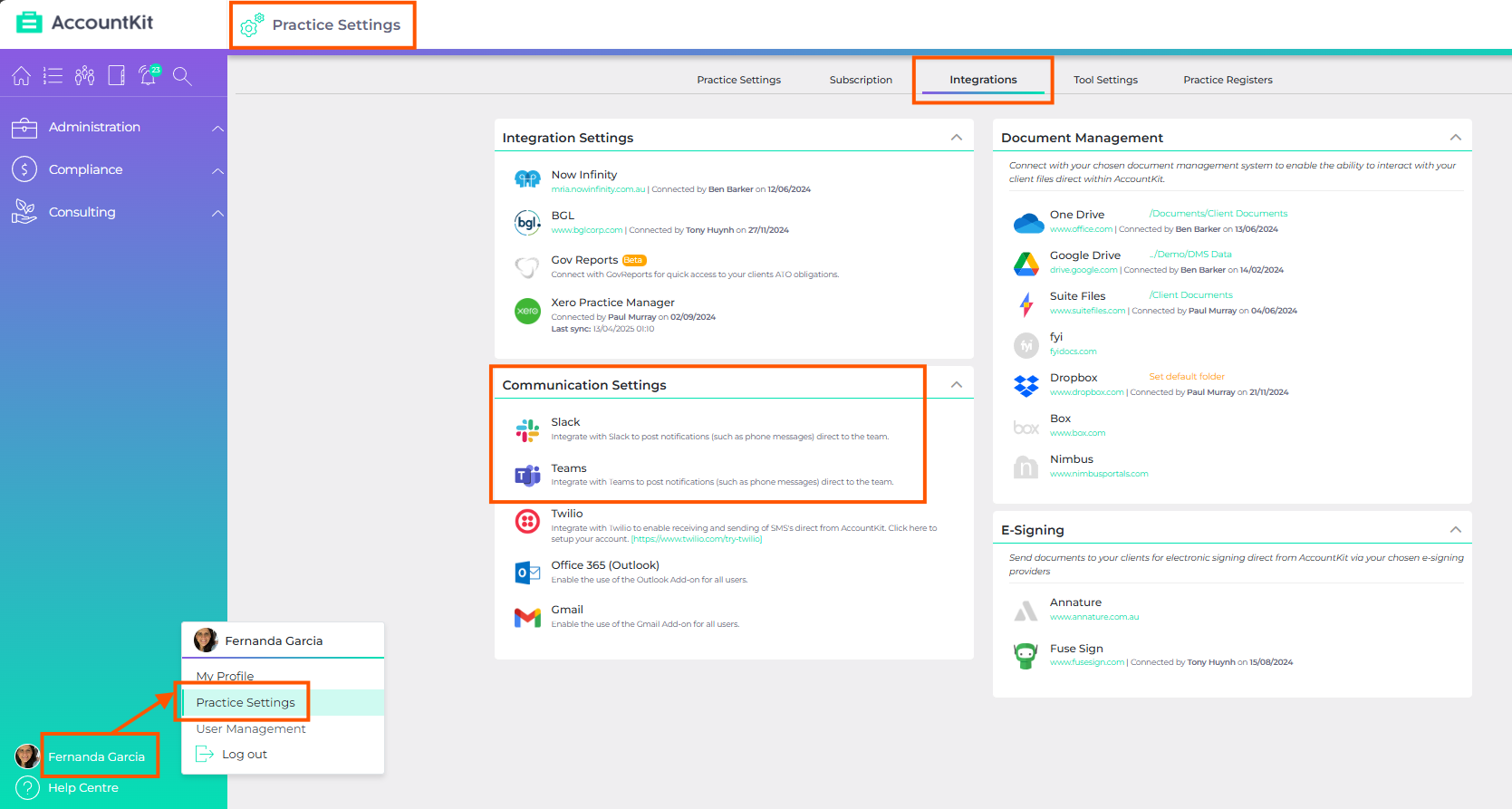
Task: Collapse the Integration Settings panel
Action: tap(956, 137)
